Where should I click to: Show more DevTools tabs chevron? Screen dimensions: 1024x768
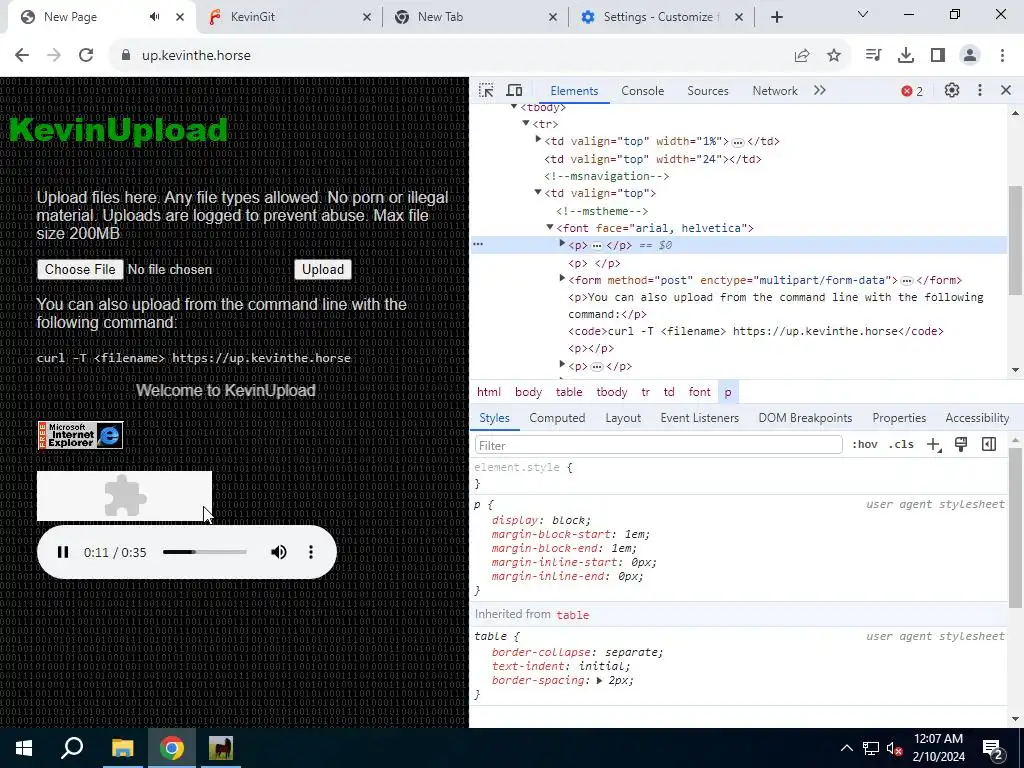(x=820, y=91)
